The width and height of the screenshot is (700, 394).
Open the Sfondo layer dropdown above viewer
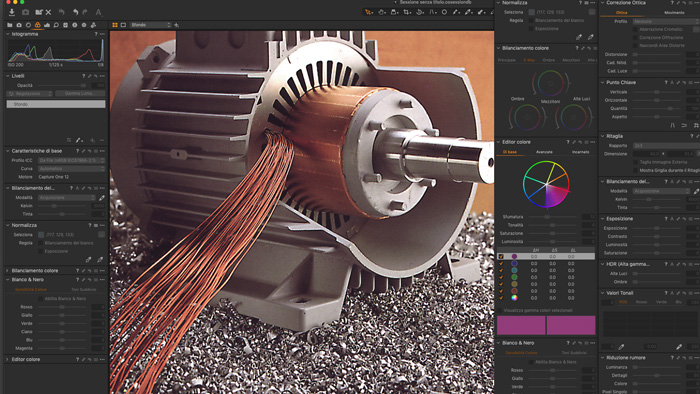150,25
